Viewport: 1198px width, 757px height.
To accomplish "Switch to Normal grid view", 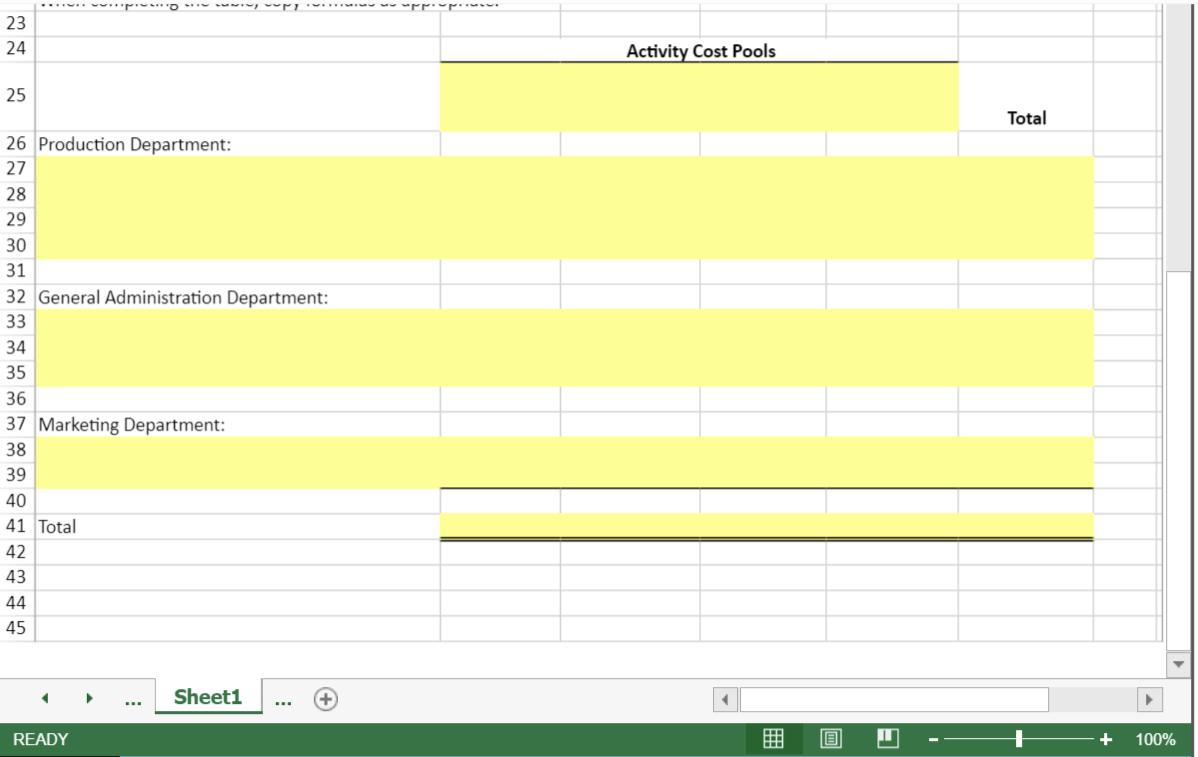I will click(774, 739).
